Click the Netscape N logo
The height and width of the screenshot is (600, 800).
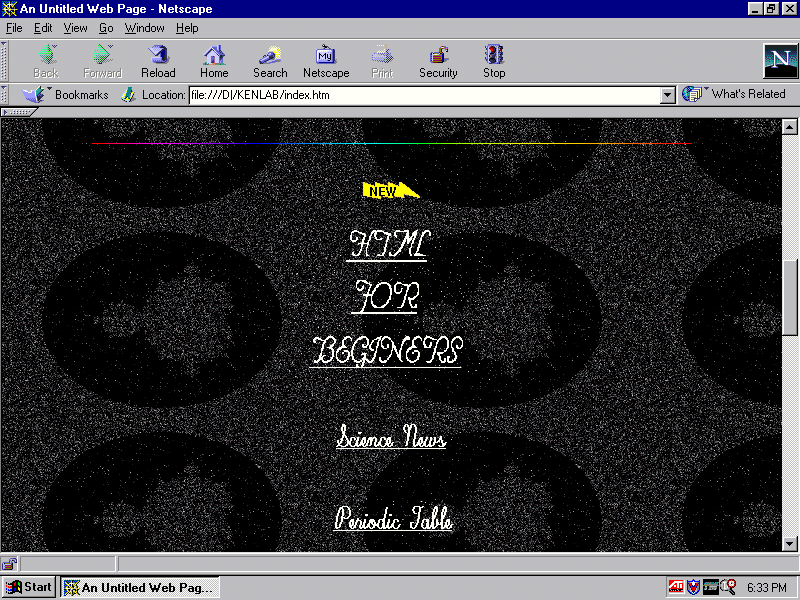780,61
